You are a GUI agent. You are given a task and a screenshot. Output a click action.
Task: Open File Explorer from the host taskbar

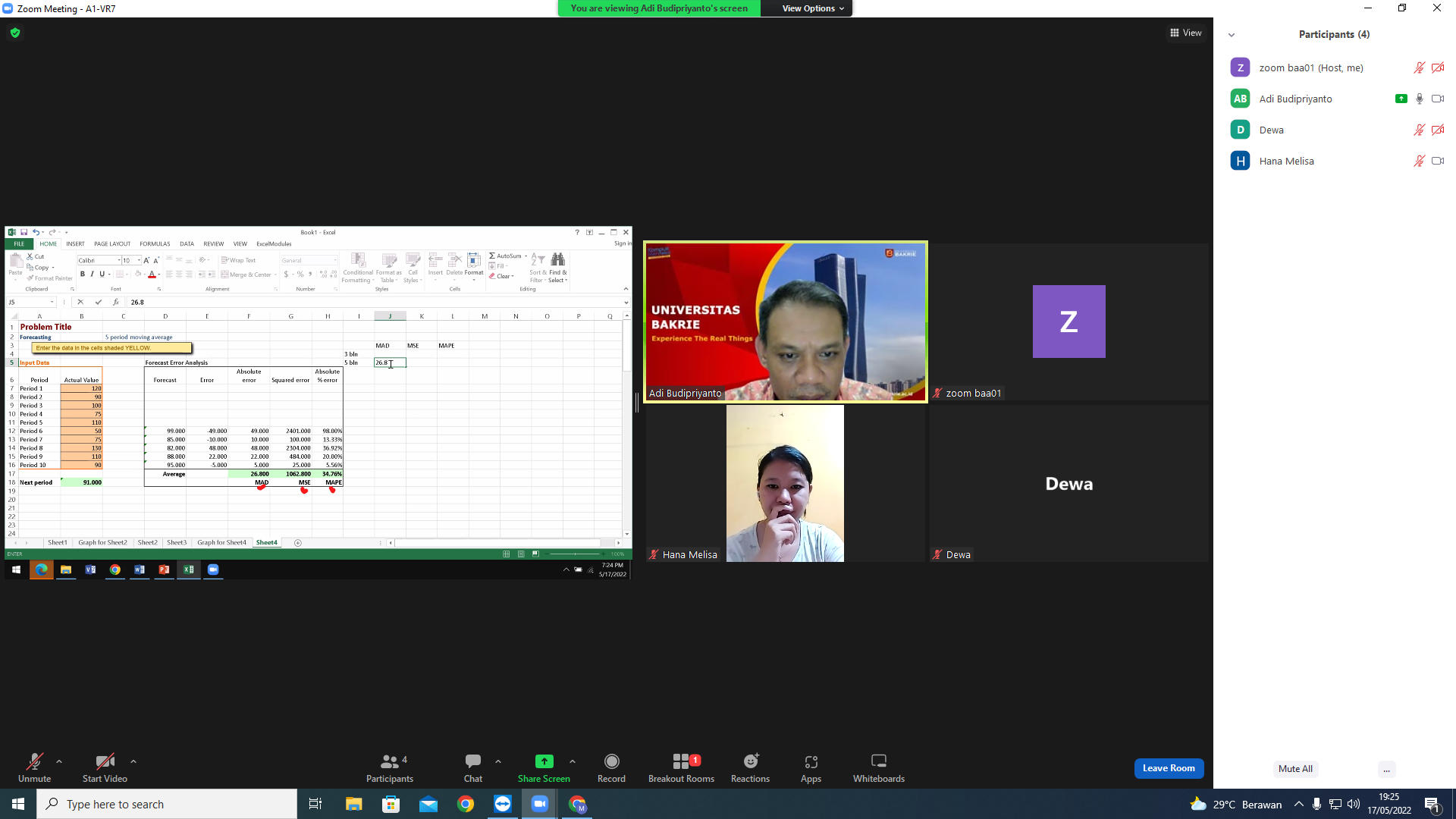pos(353,804)
